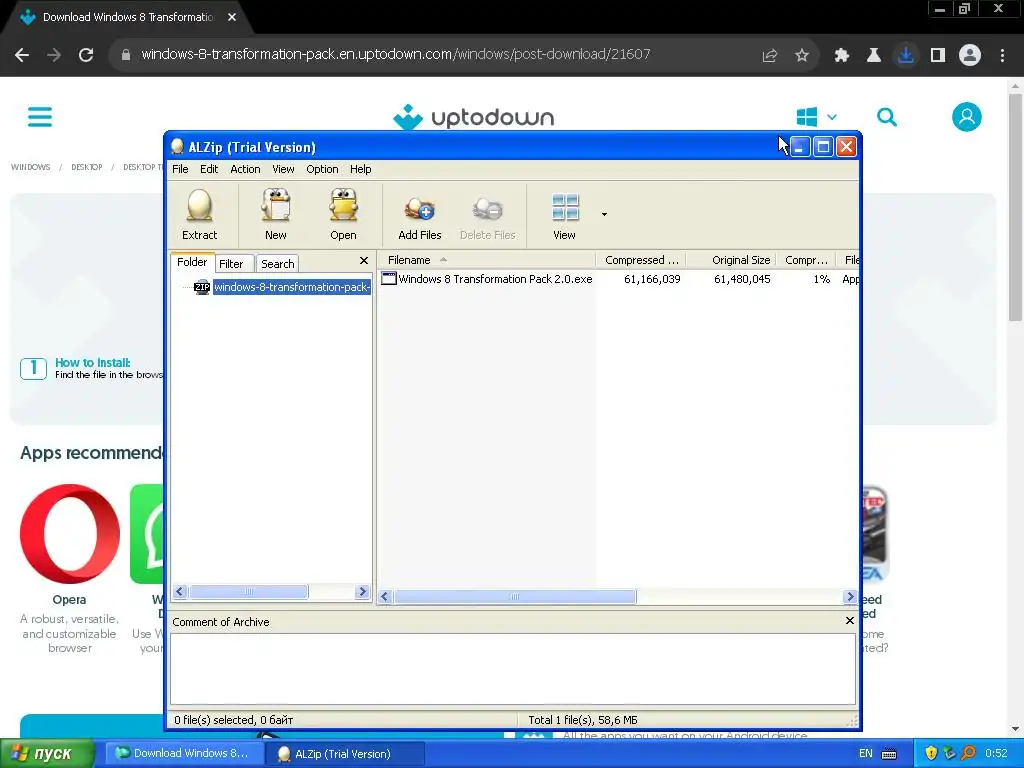1024x768 pixels.
Task: Open the browser downloads icon
Action: coord(906,56)
